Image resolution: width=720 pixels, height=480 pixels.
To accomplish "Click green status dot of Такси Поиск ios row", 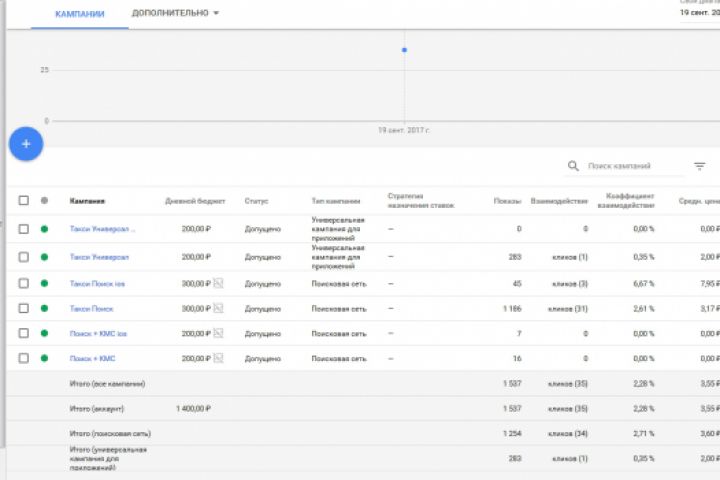I will coord(44,283).
